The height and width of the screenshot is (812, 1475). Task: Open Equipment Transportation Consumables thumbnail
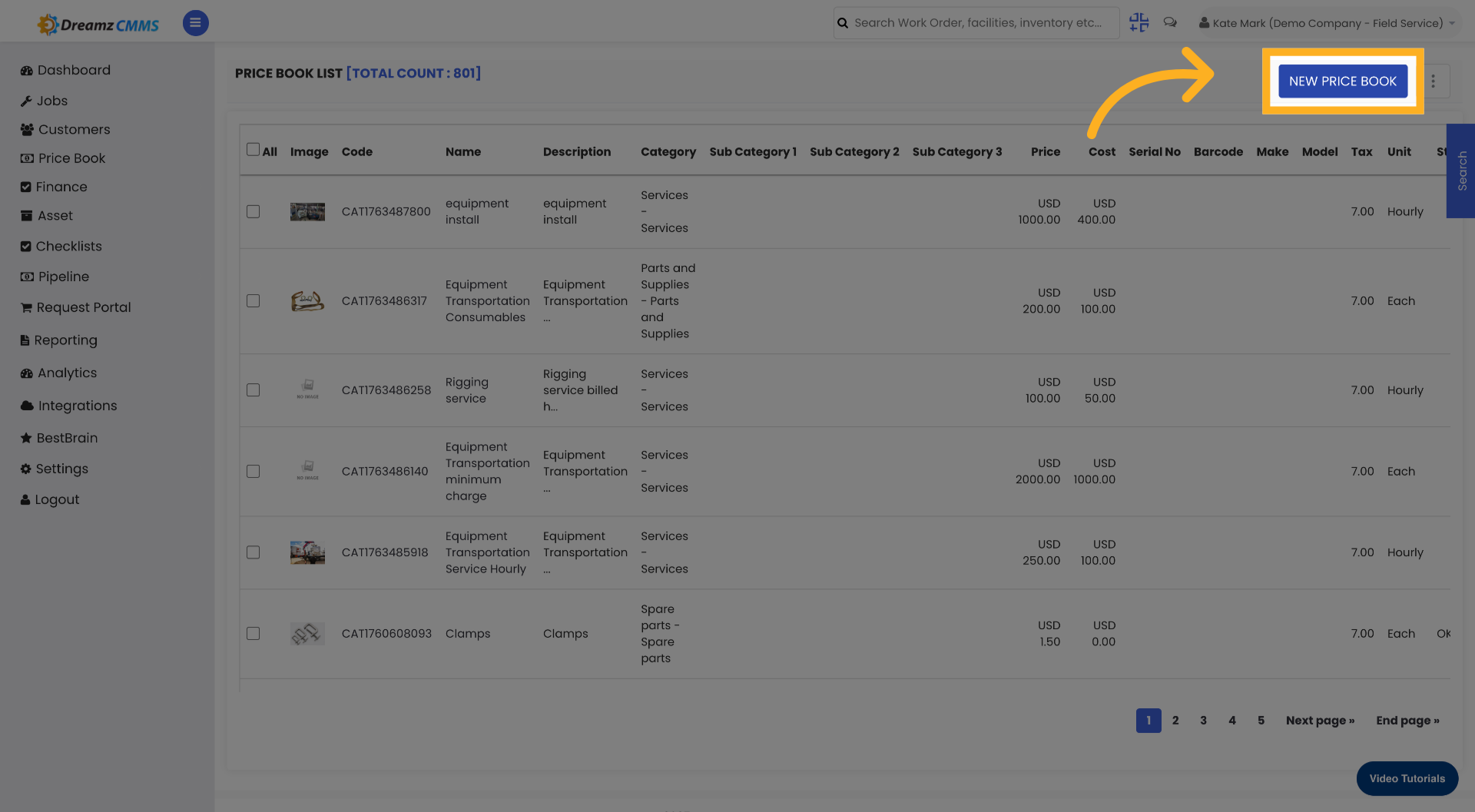pyautogui.click(x=307, y=300)
